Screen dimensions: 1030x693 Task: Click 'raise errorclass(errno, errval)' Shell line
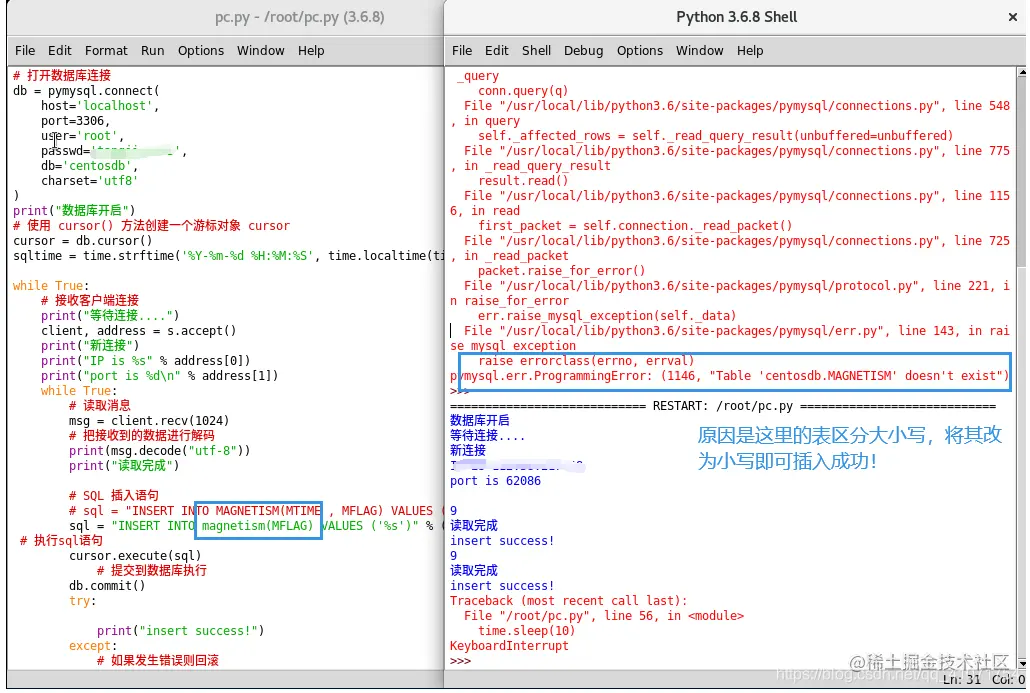[x=586, y=361]
